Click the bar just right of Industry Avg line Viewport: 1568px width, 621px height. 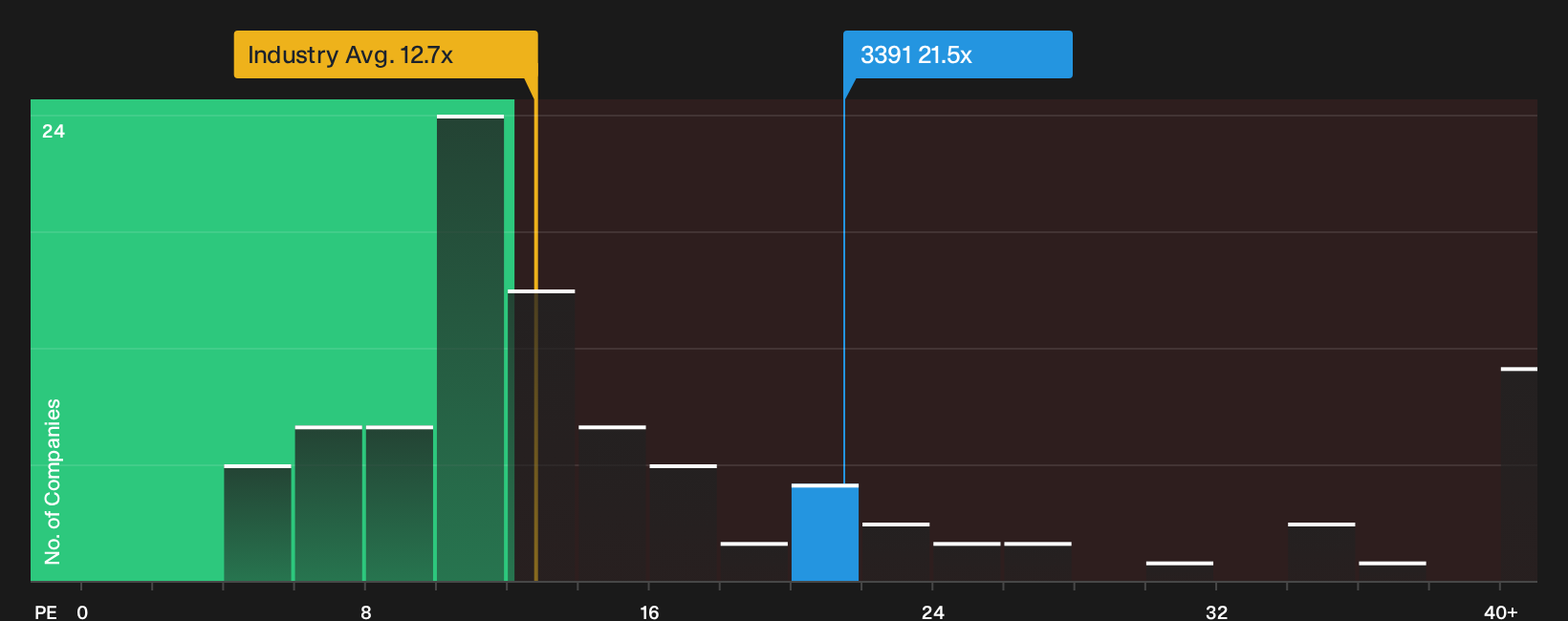(541, 436)
